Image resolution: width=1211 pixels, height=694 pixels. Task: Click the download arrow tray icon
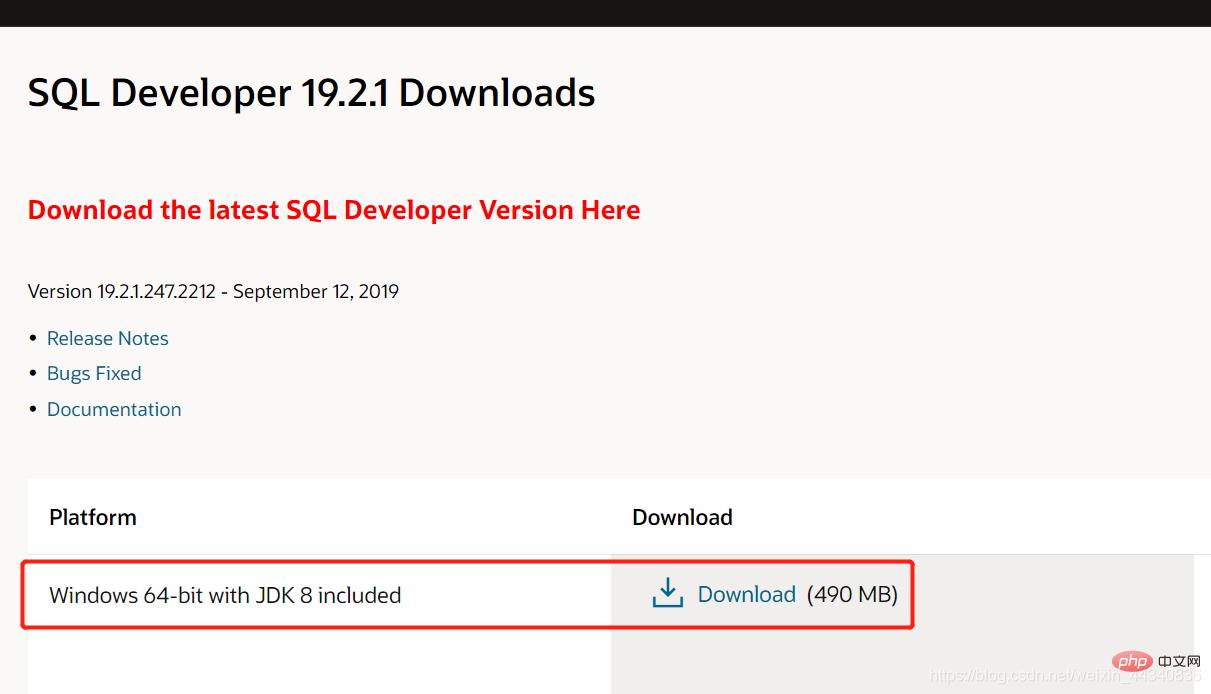tap(667, 594)
